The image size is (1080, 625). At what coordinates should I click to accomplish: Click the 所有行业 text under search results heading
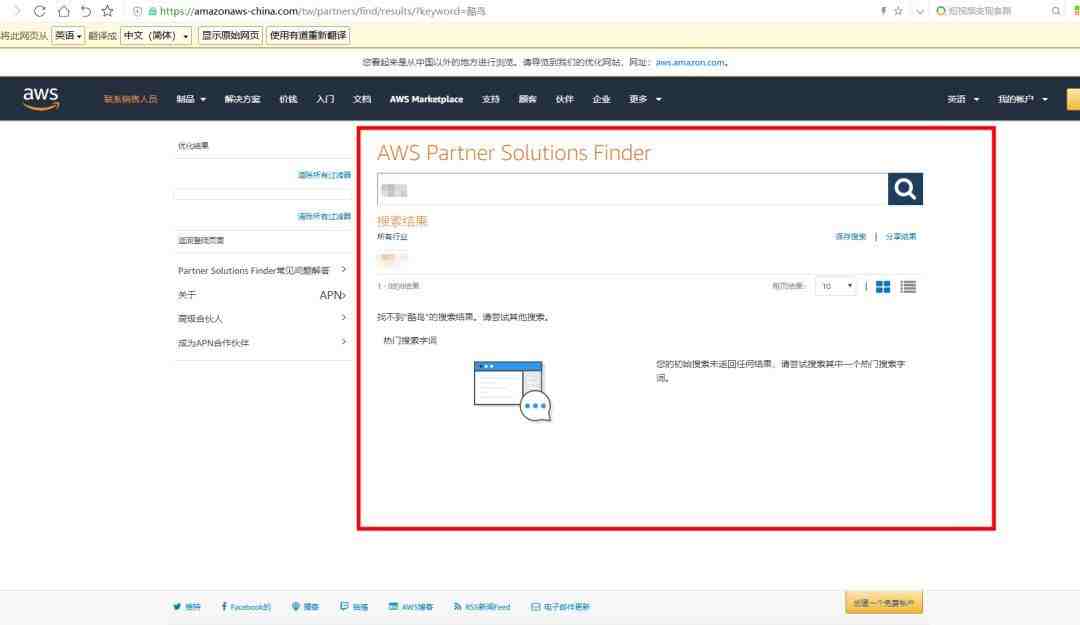click(392, 236)
